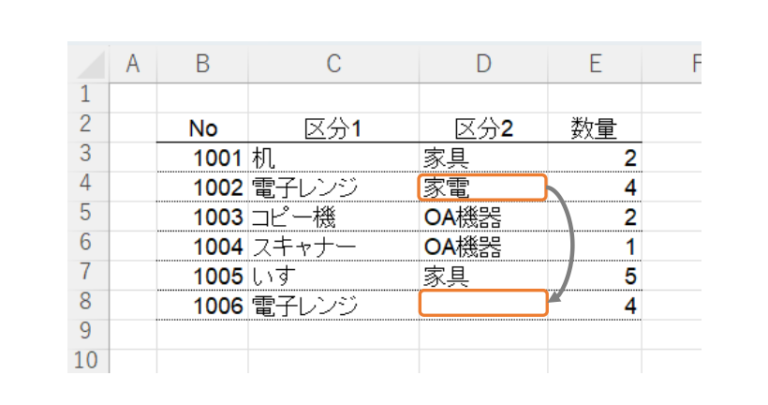This screenshot has width=768, height=405.
Task: Click the 区分1 header cell
Action: coord(333,129)
